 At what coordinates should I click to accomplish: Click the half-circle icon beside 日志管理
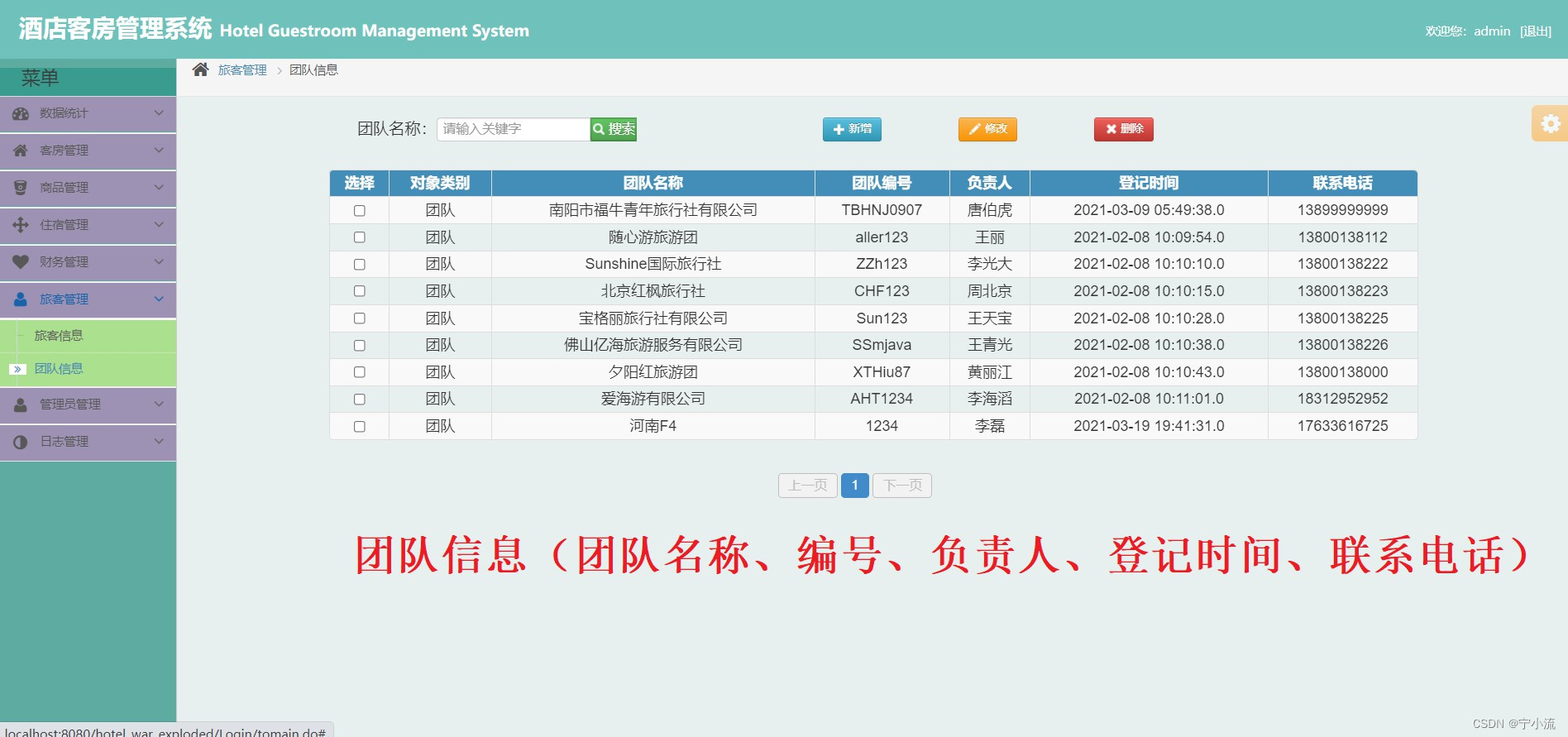pyautogui.click(x=21, y=442)
